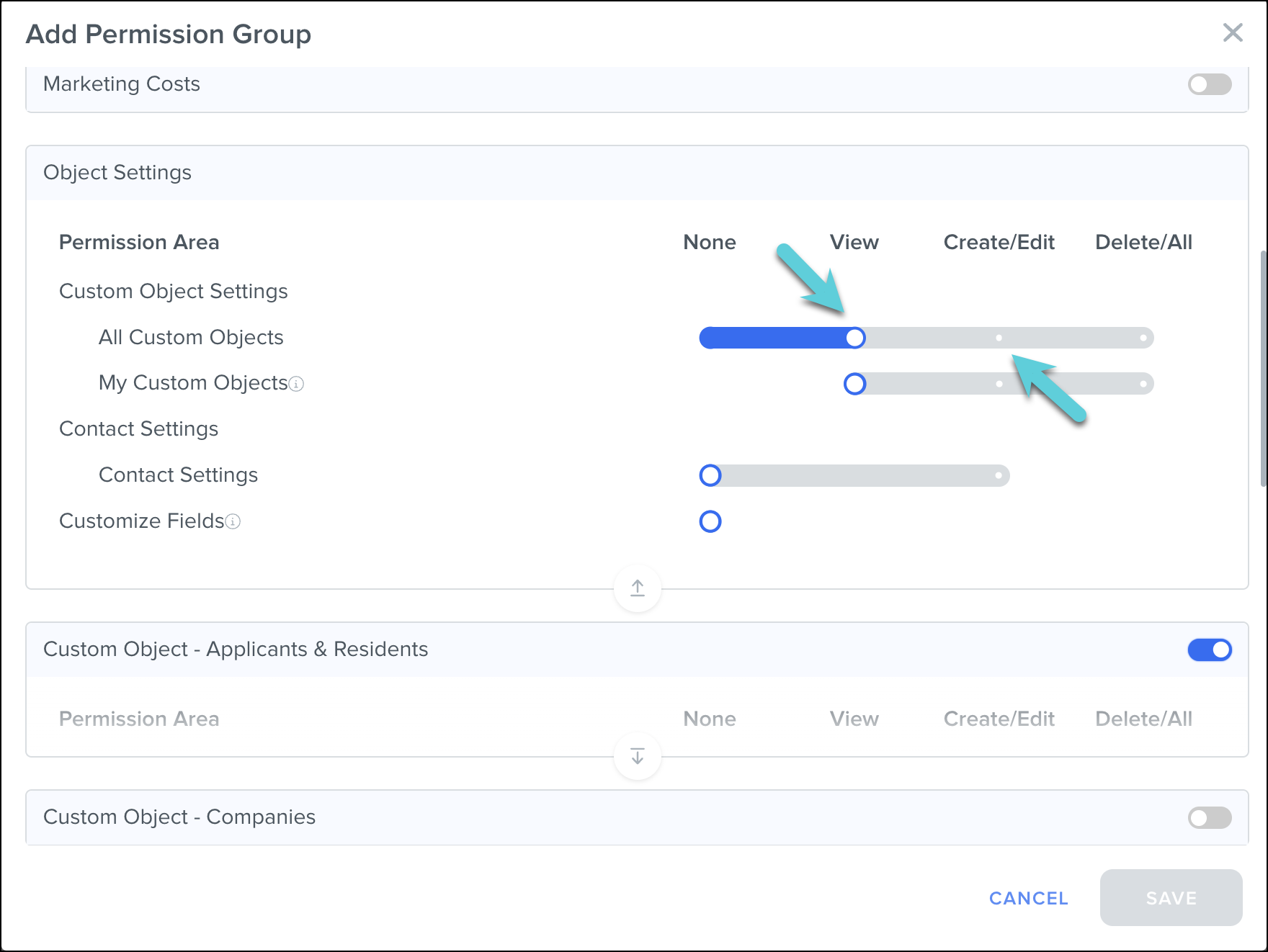The image size is (1268, 952).
Task: Set My Custom Objects to Create/Edit
Action: 999,384
